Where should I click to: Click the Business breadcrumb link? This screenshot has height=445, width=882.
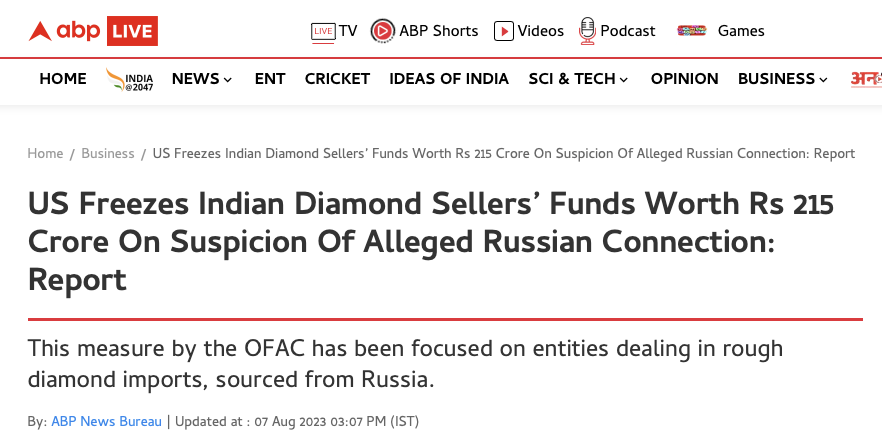108,154
